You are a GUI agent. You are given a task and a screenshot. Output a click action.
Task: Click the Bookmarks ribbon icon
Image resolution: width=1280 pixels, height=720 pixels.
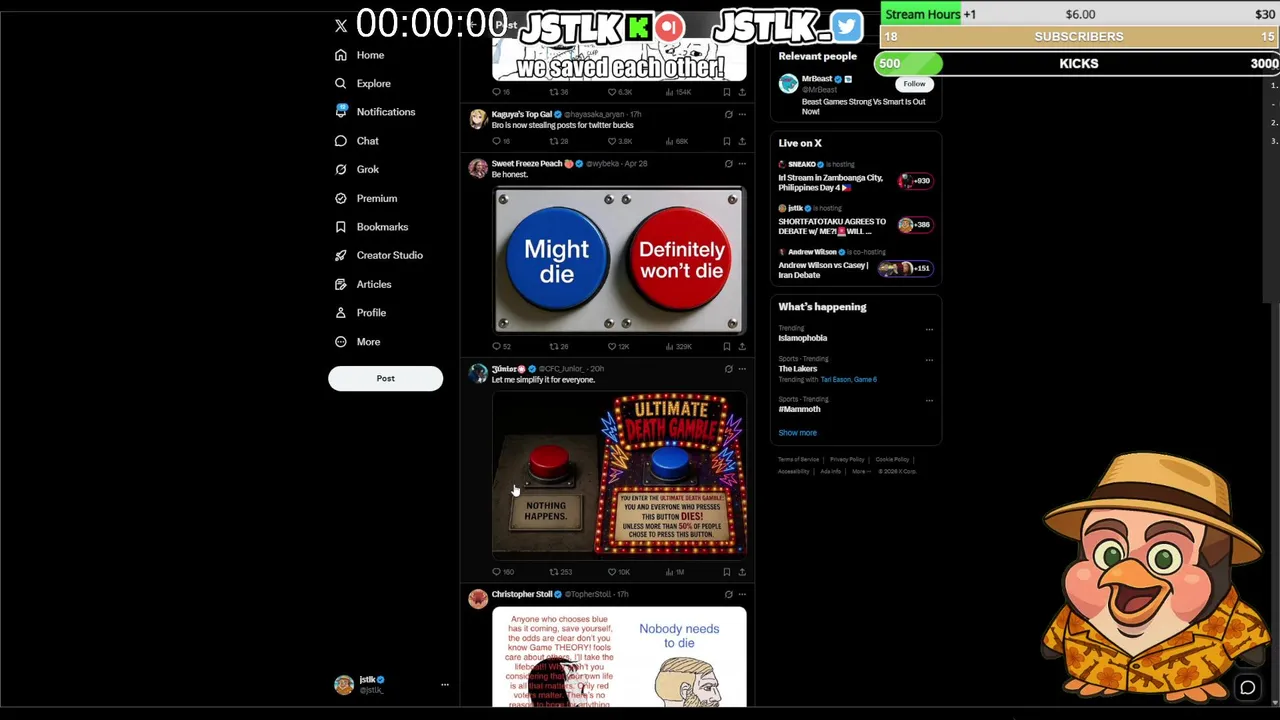[341, 227]
